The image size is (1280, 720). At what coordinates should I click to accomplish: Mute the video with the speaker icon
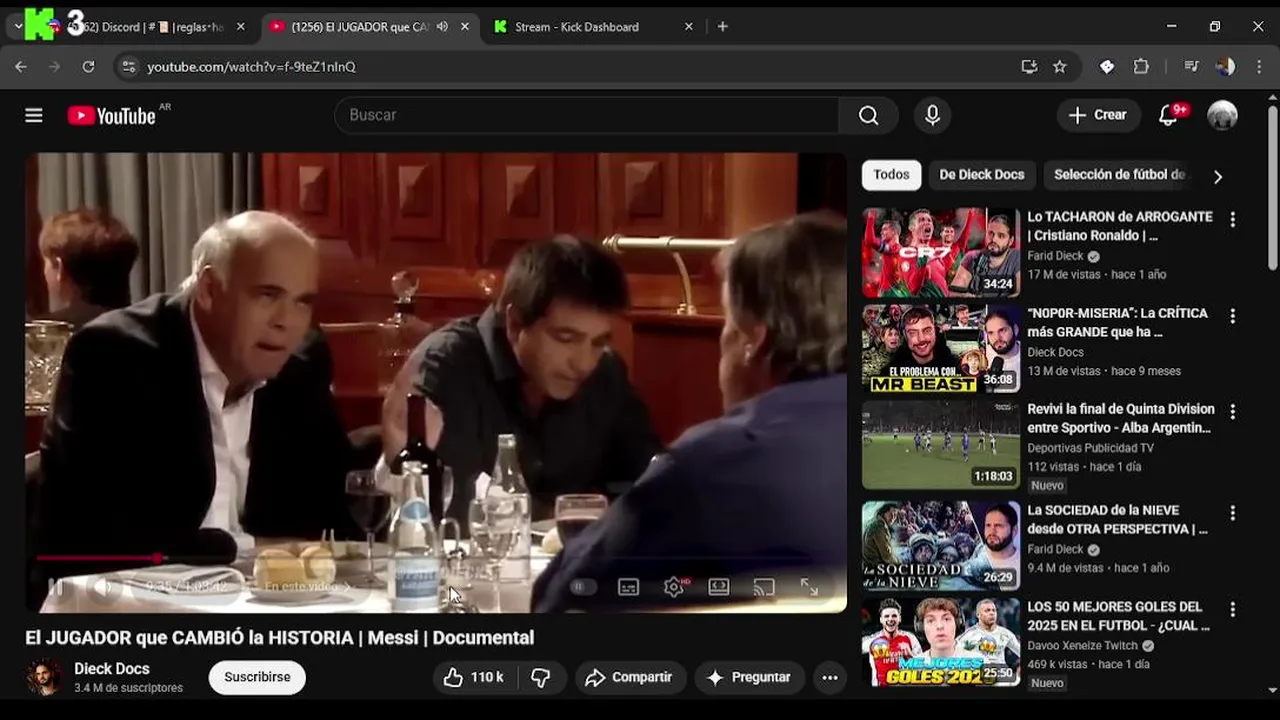[x=103, y=587]
